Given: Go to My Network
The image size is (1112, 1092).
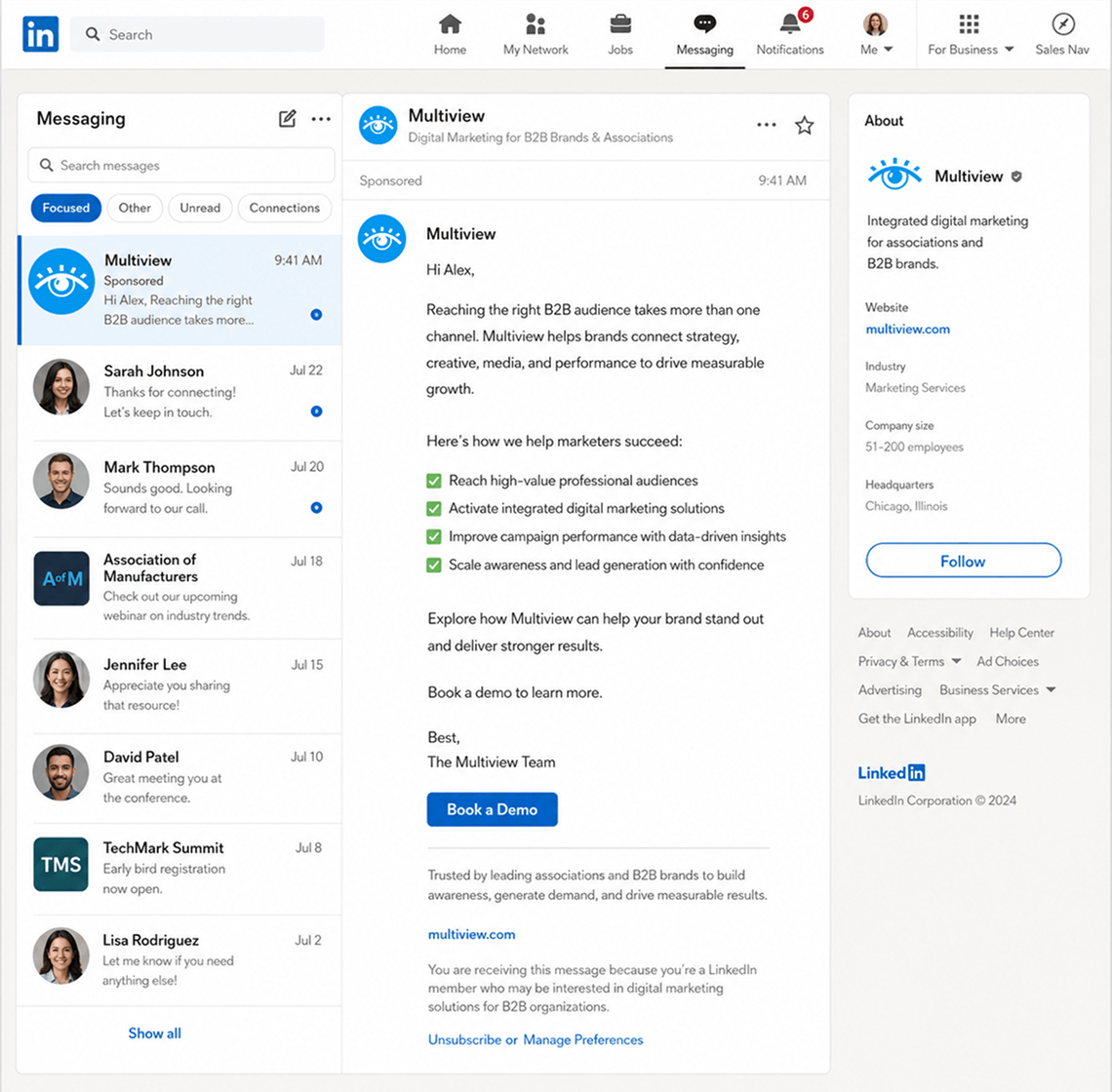Looking at the screenshot, I should pos(536,34).
